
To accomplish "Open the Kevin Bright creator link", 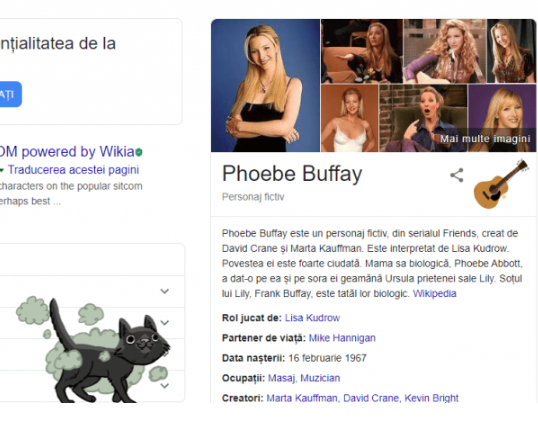I will [x=431, y=398].
